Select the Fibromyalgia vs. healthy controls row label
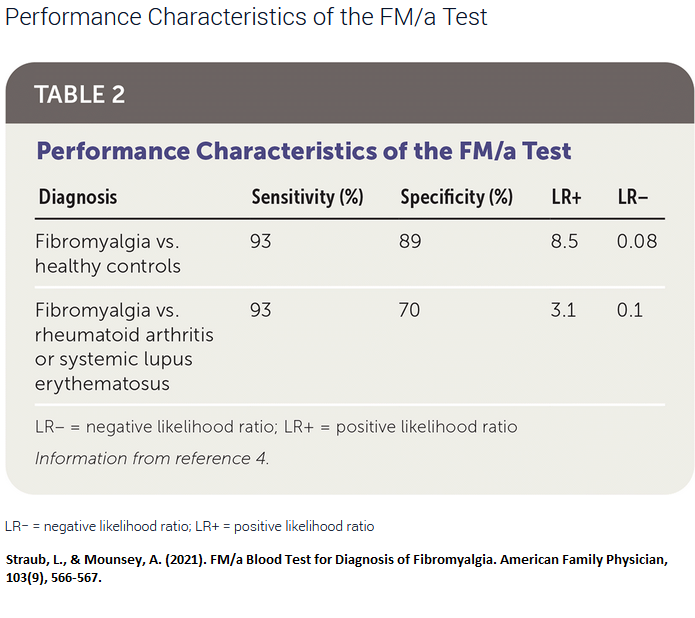The height and width of the screenshot is (618, 695). pos(108,254)
